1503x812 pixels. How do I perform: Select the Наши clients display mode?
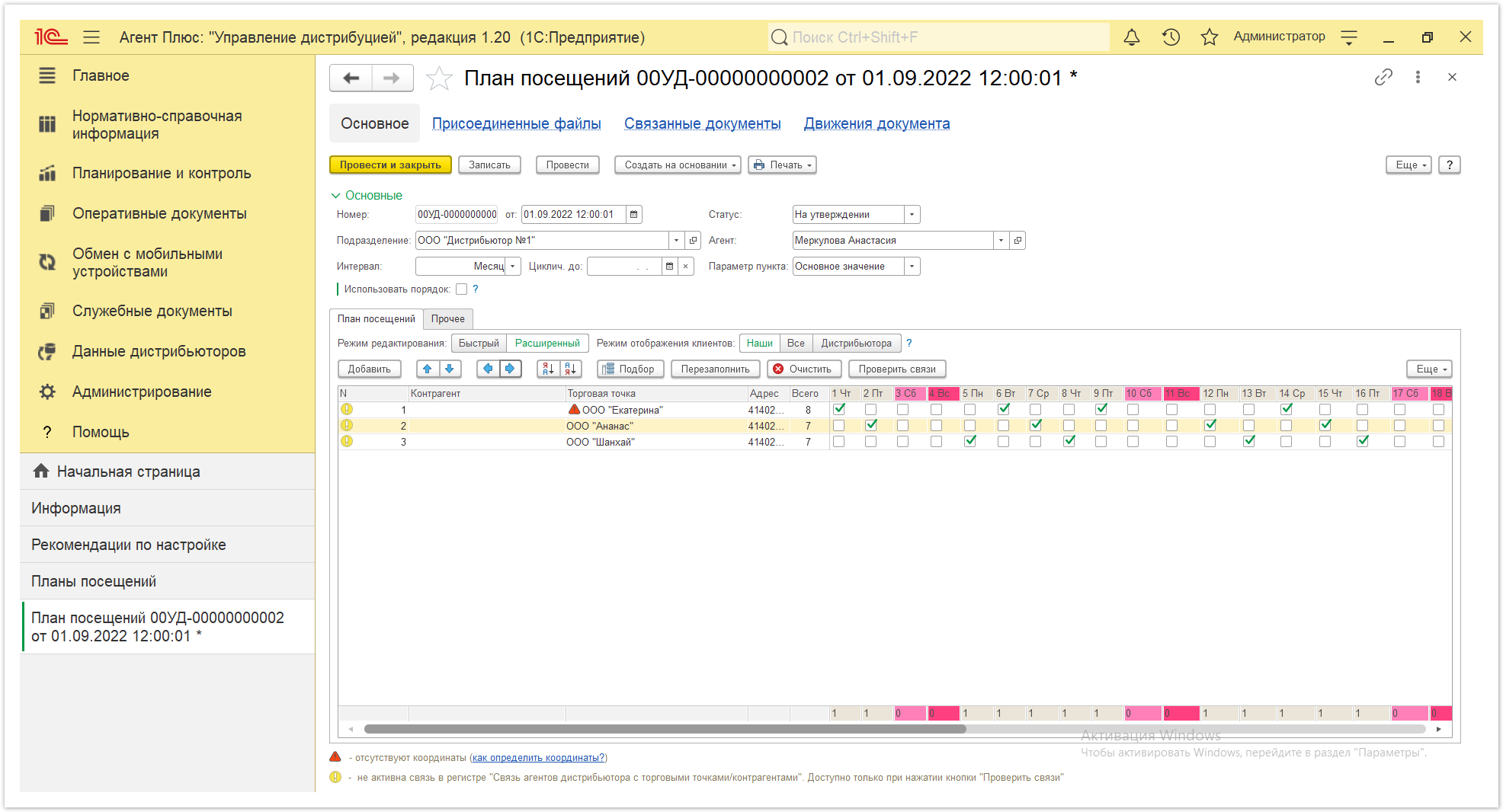[760, 344]
